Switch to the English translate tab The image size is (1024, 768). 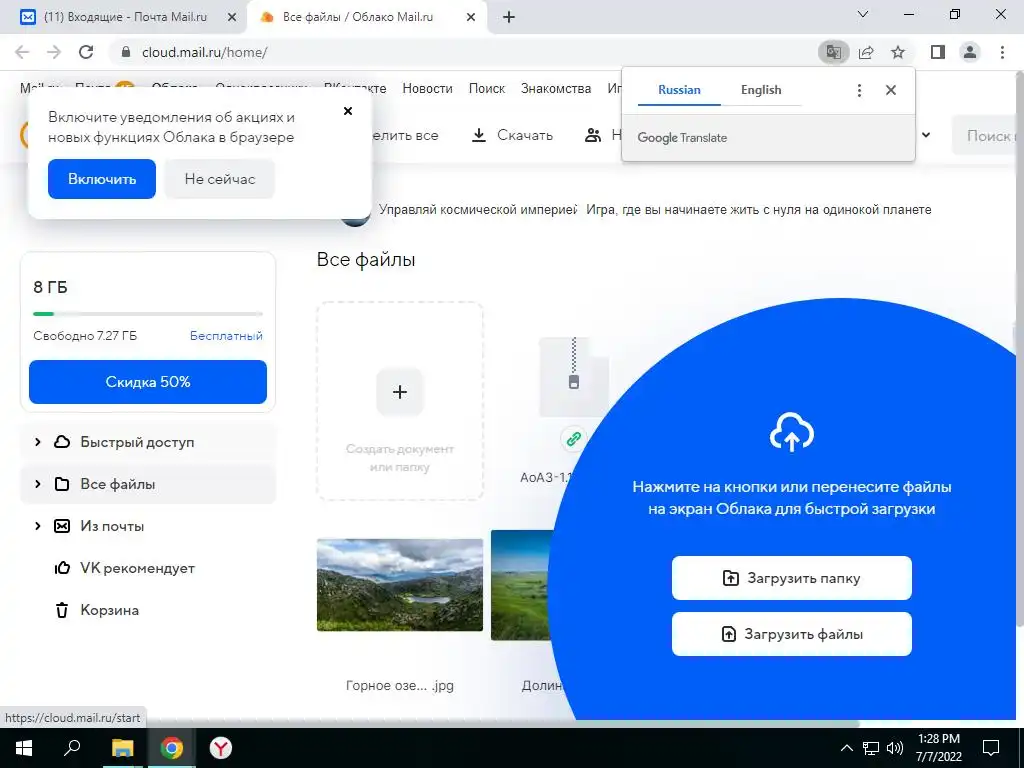click(761, 90)
